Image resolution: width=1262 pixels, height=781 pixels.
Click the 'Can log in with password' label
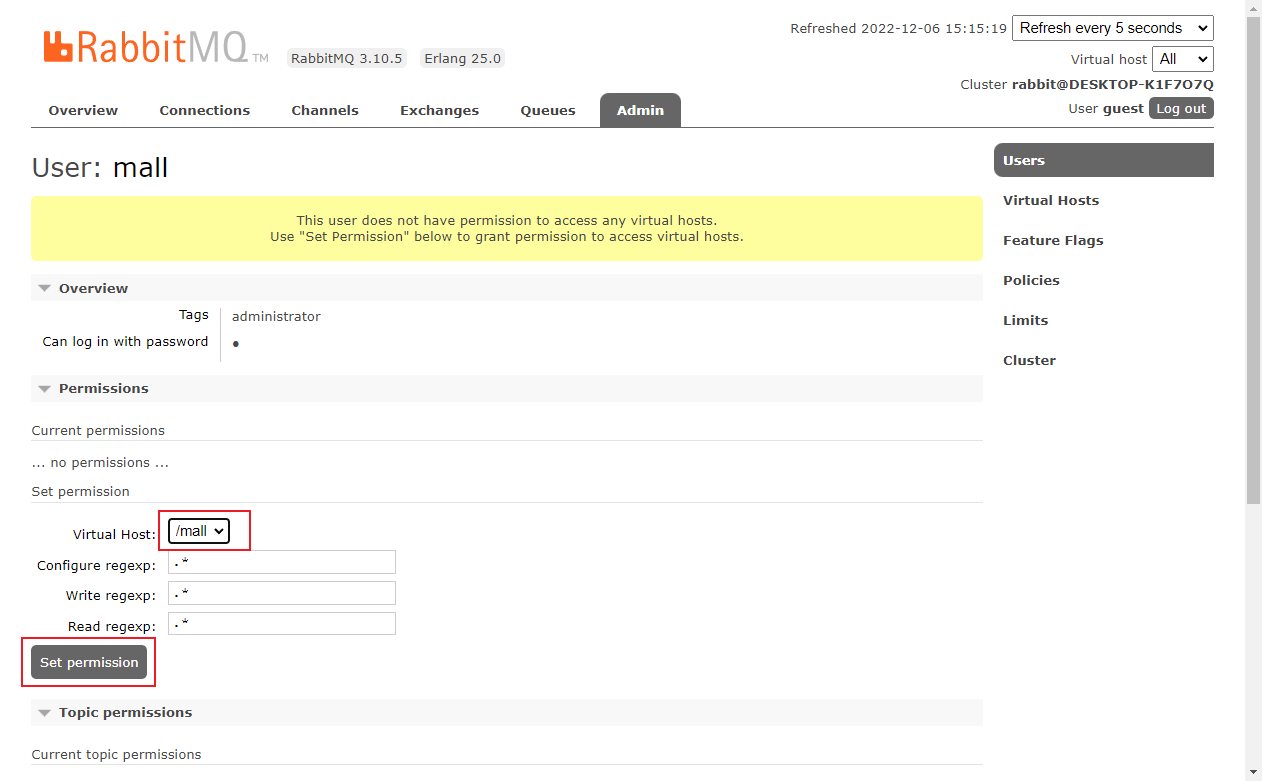coord(125,341)
